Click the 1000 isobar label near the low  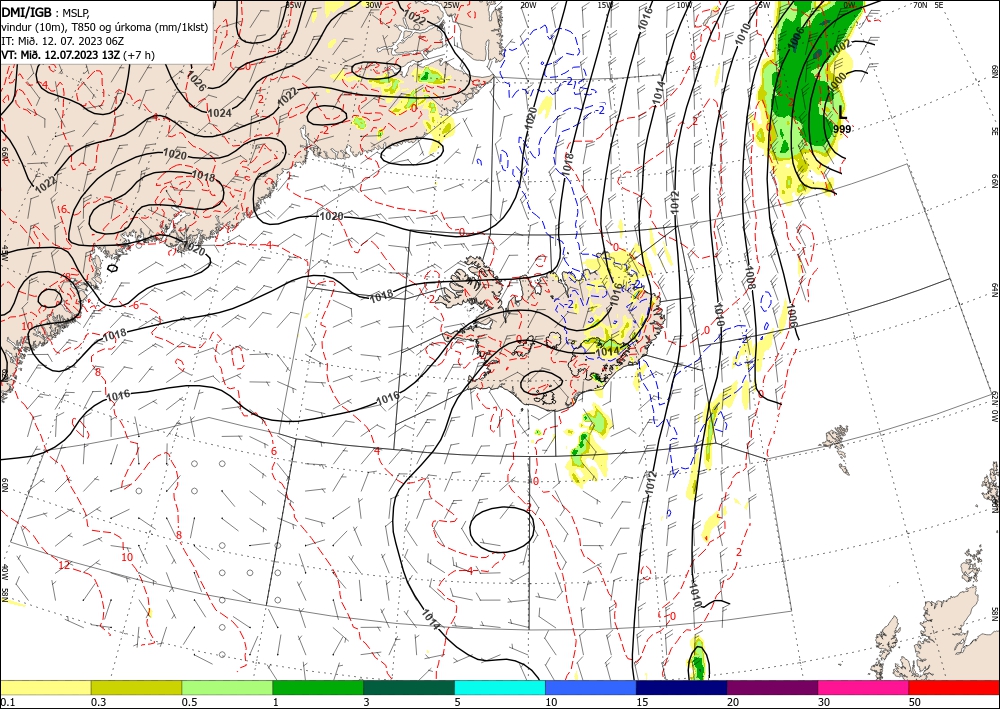pos(837,81)
